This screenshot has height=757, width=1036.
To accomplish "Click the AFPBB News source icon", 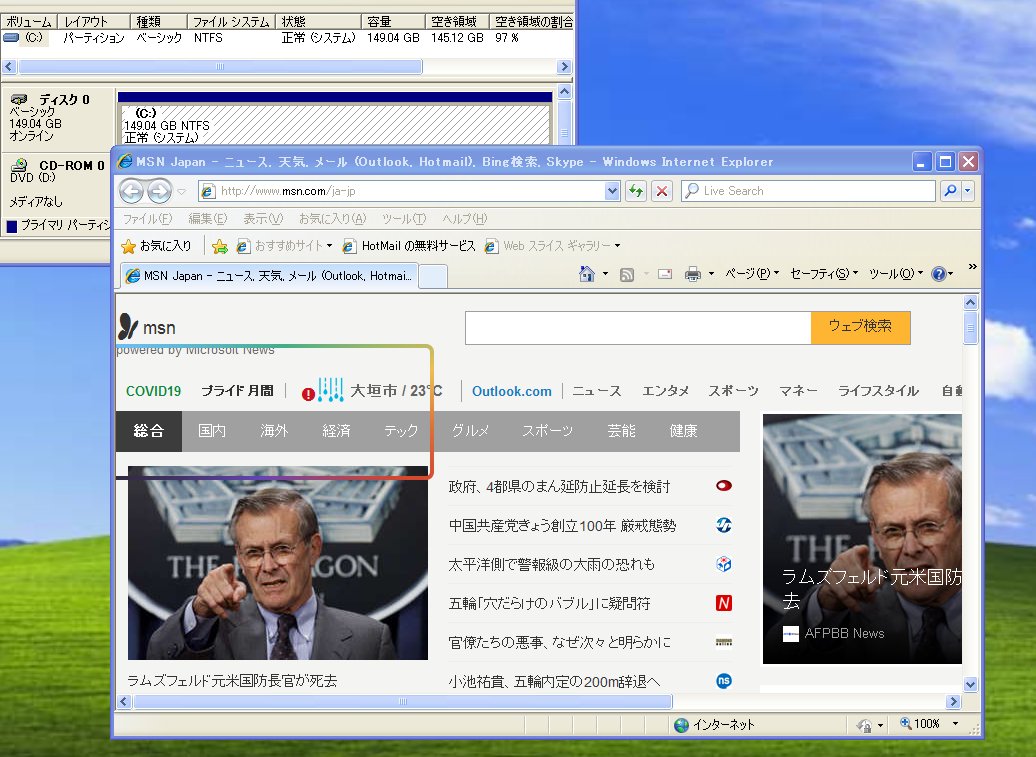I will coord(791,634).
